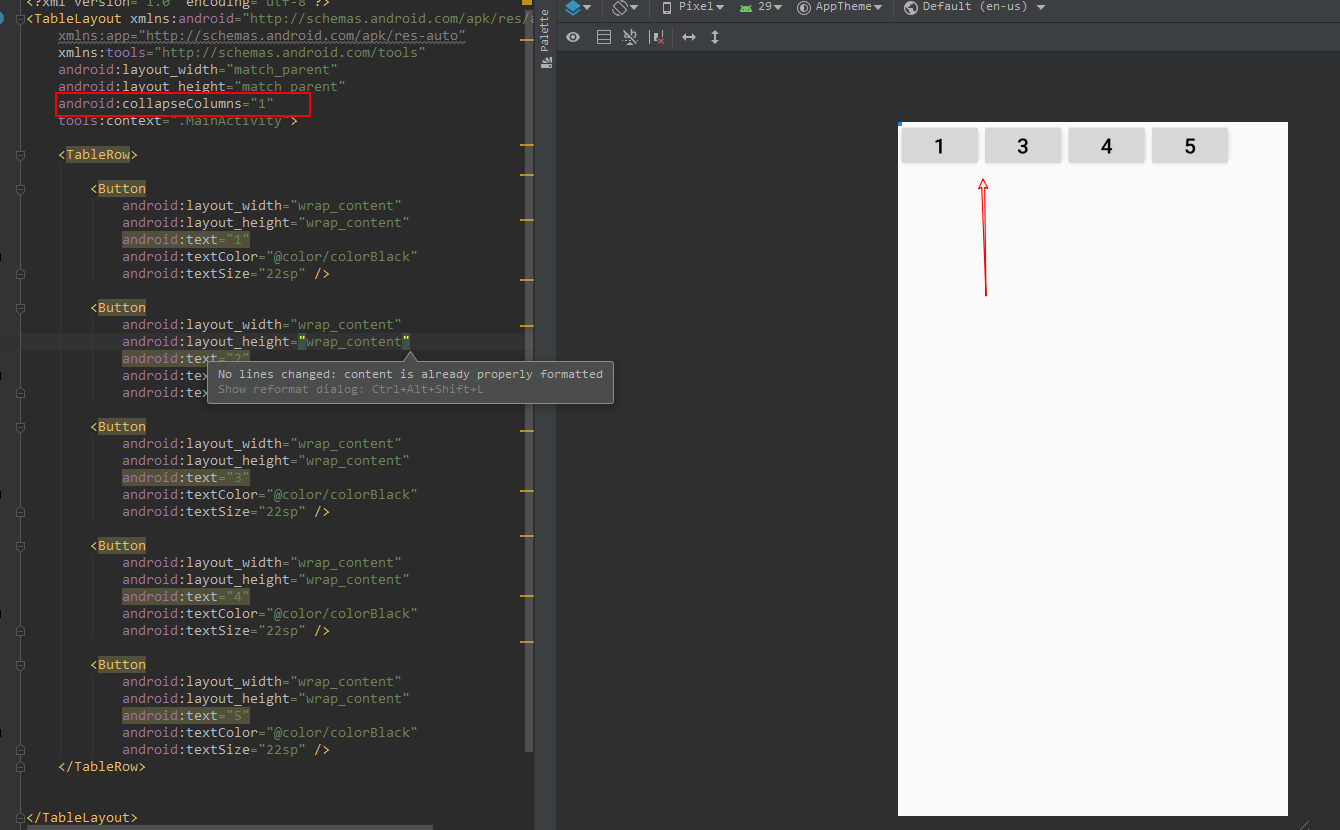Collapse the TableRow tag fold marker
Image resolution: width=1340 pixels, height=830 pixels.
20,155
